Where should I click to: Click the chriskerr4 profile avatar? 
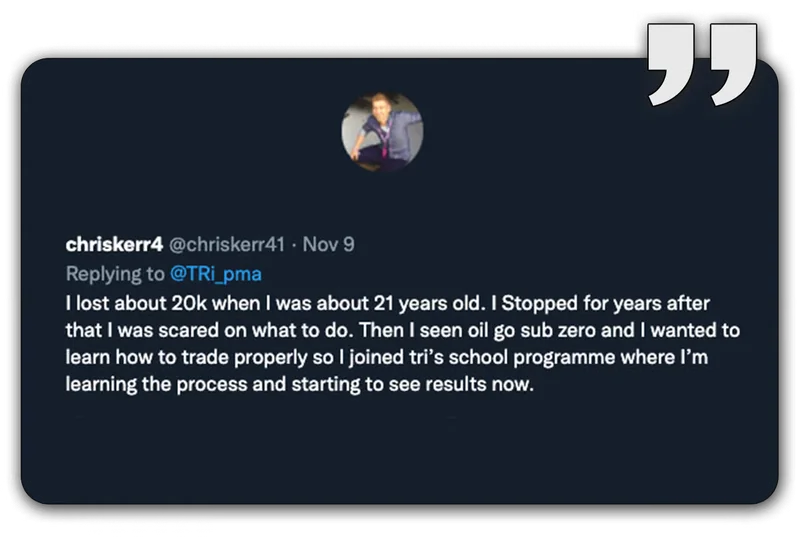tap(382, 133)
